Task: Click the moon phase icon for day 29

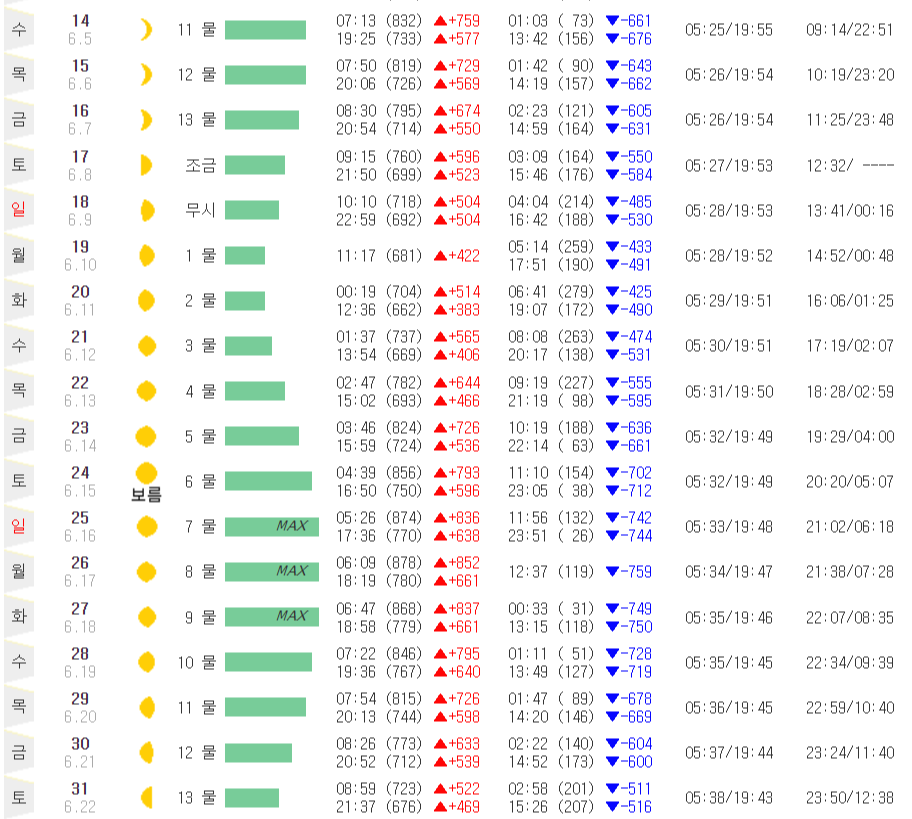Action: click(148, 707)
